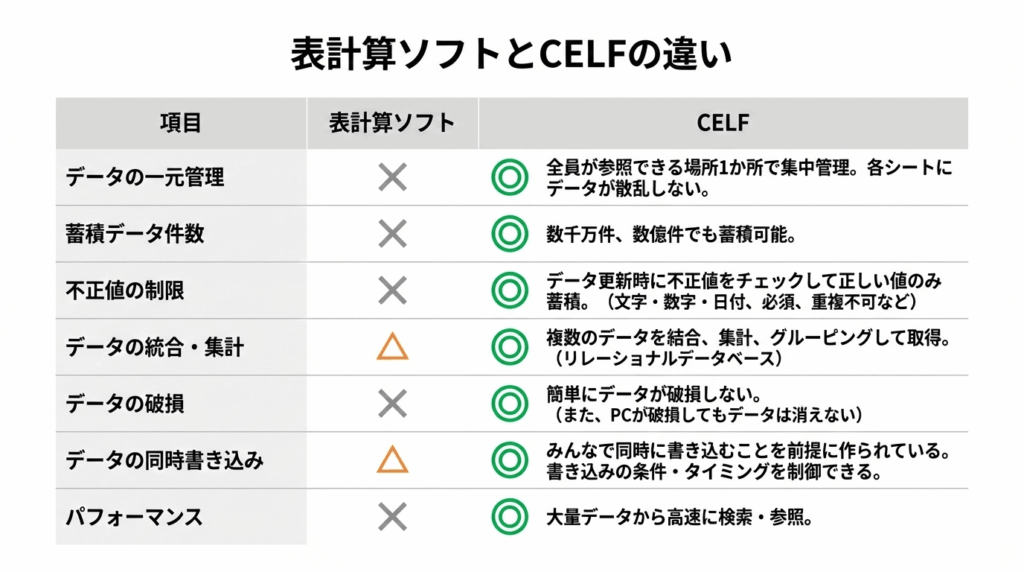The height and width of the screenshot is (572, 1024).
Task: Click the gray X beside 蓄積データ件数
Action: click(x=392, y=234)
